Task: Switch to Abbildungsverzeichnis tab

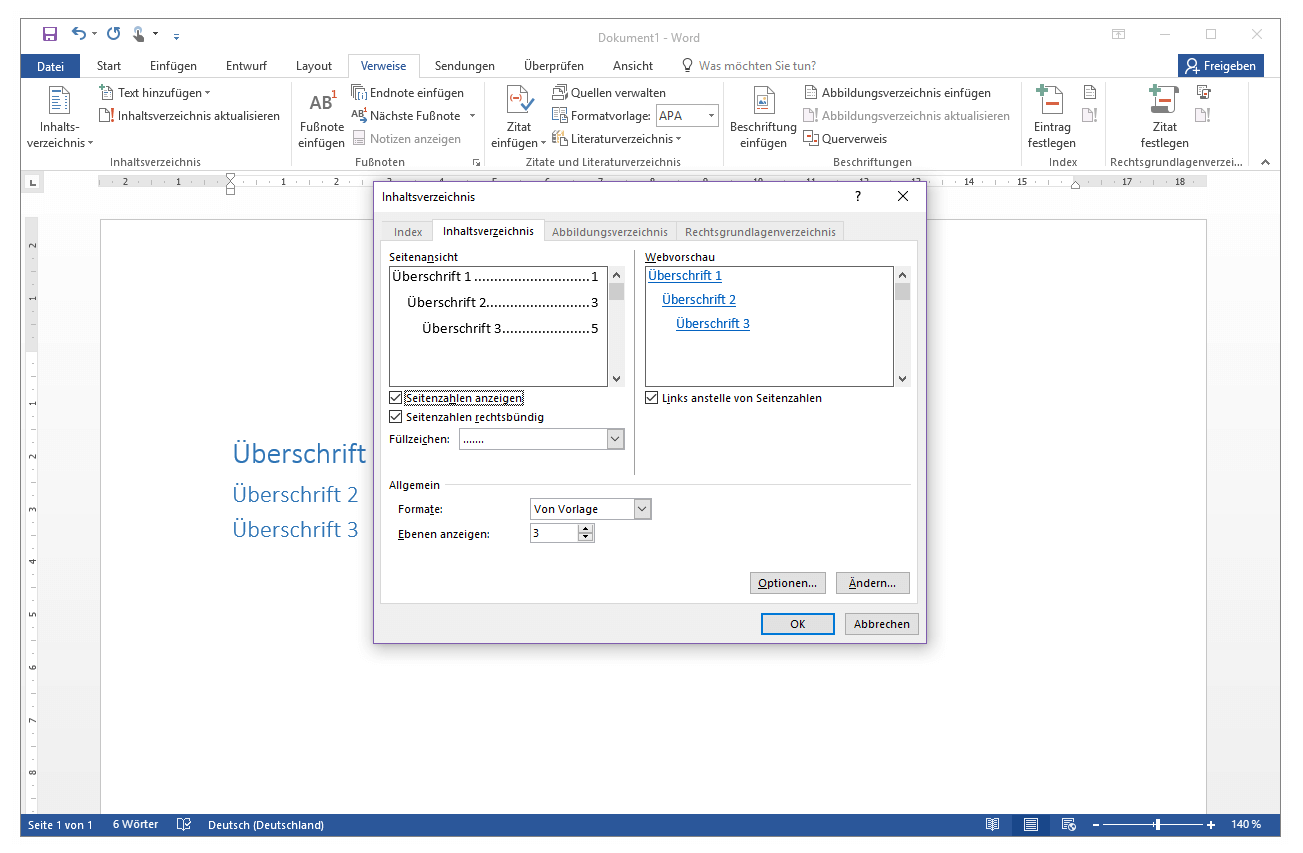Action: [x=610, y=232]
